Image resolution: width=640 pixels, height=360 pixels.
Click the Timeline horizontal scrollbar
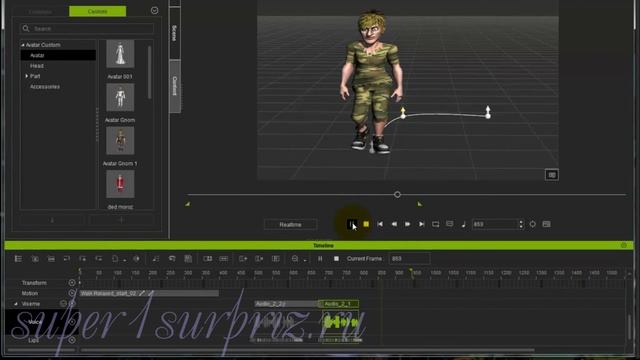(307, 350)
